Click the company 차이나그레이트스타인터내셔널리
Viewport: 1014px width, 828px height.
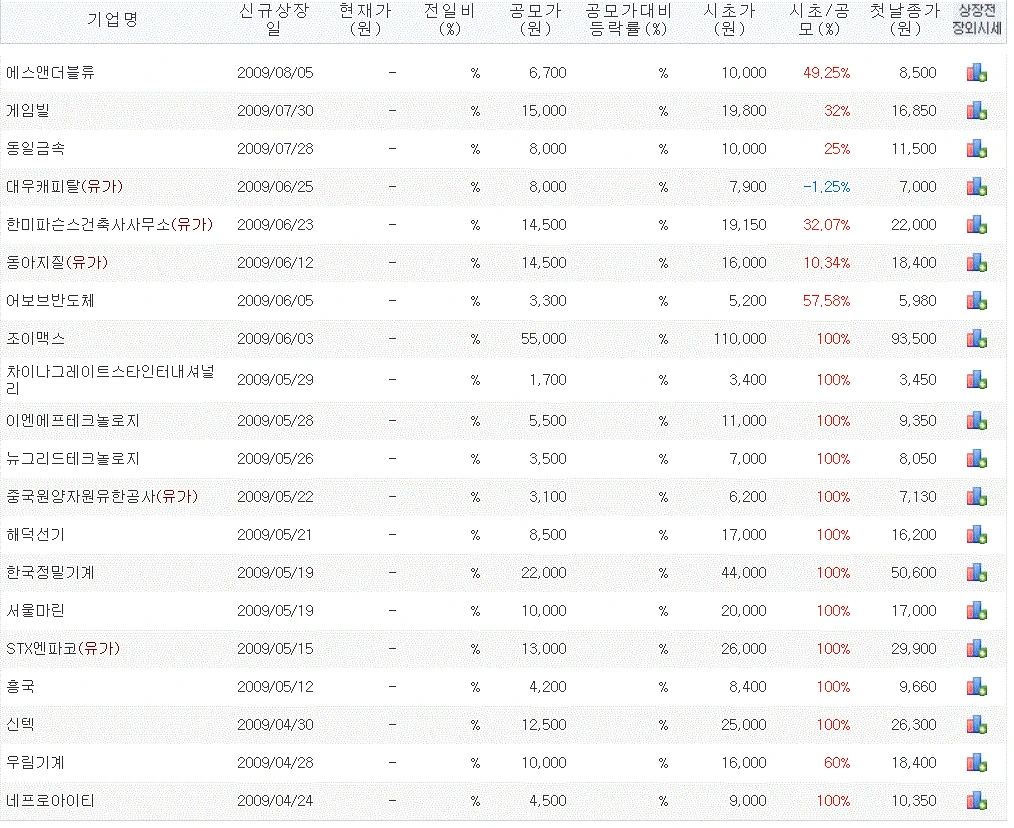(110, 380)
